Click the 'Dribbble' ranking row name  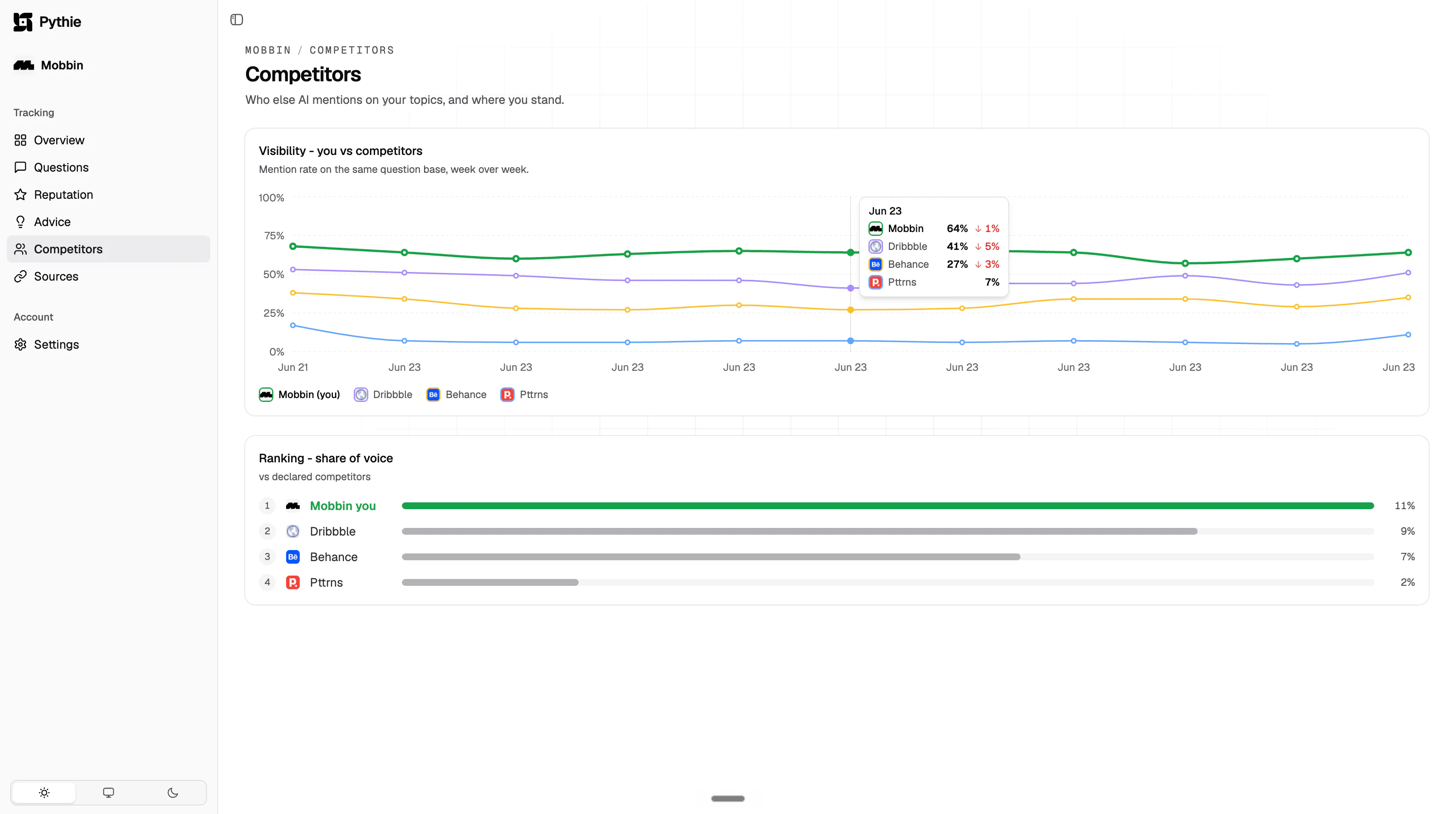pyautogui.click(x=332, y=531)
